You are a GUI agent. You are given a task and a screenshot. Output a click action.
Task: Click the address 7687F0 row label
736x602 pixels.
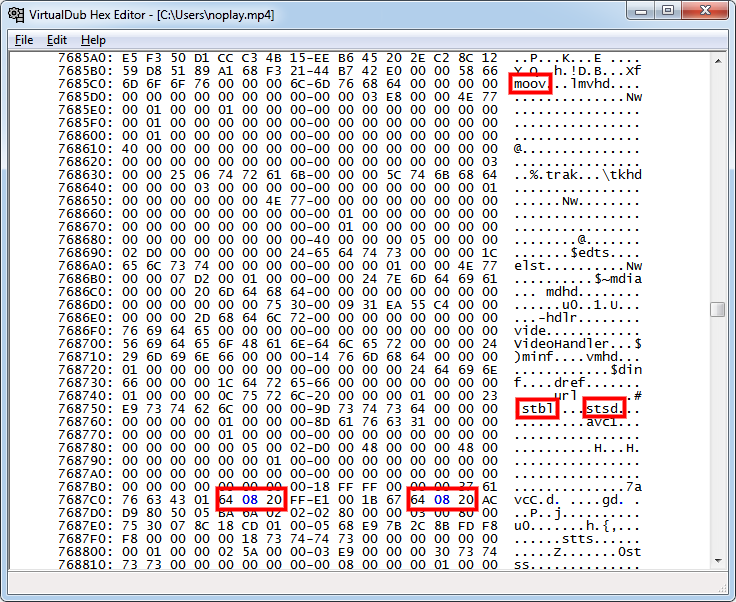[x=85, y=539]
